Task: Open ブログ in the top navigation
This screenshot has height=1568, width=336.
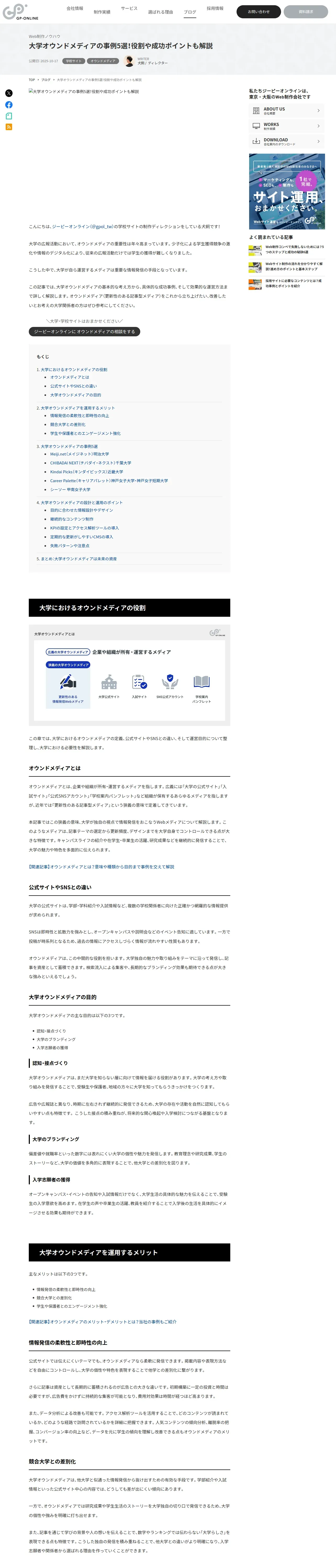Action: (x=190, y=12)
